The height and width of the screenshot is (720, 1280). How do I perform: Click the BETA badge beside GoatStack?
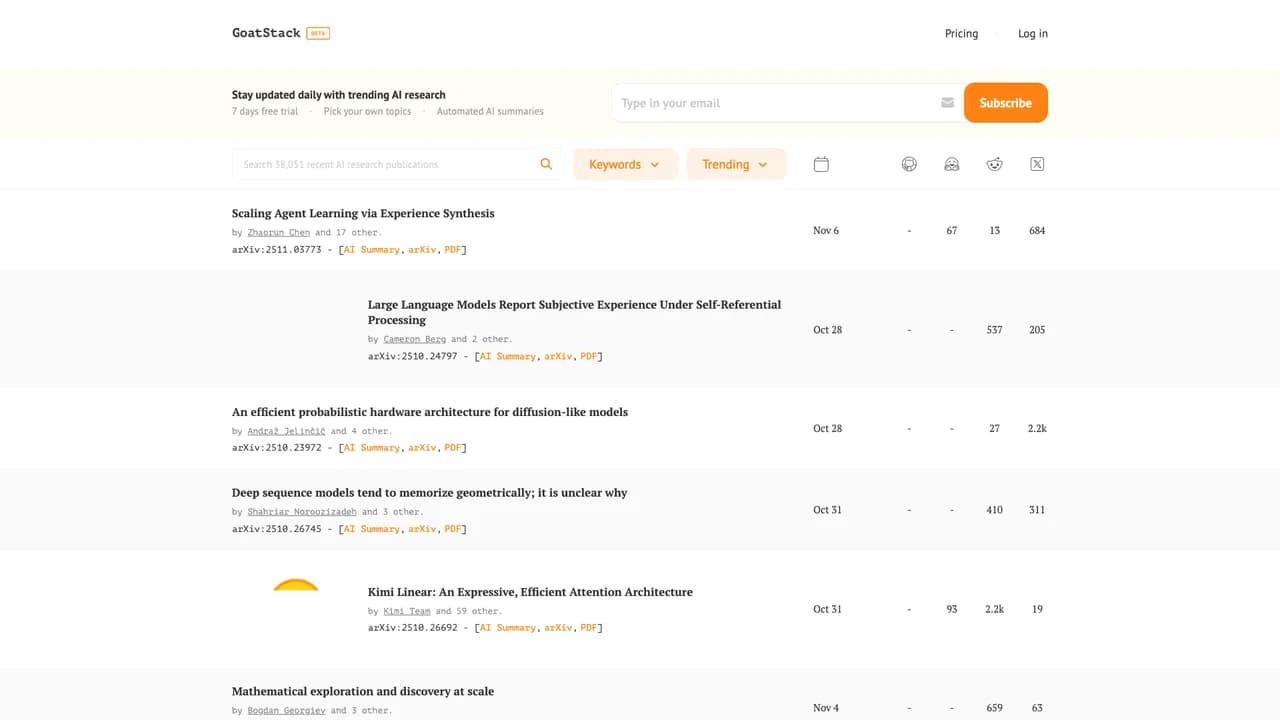(318, 33)
